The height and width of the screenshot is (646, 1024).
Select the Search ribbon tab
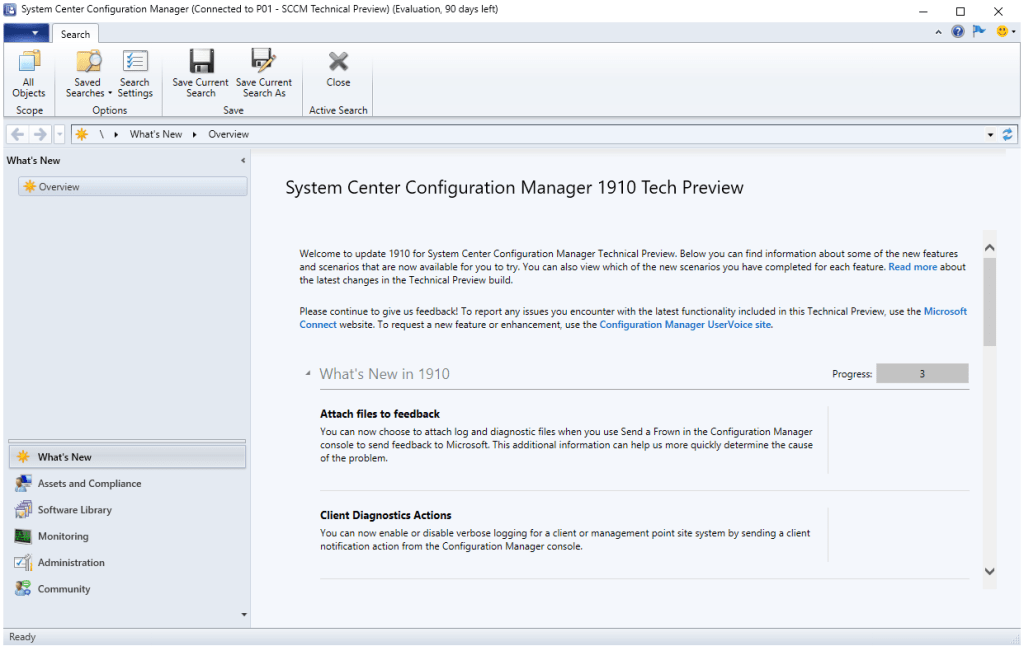point(75,34)
